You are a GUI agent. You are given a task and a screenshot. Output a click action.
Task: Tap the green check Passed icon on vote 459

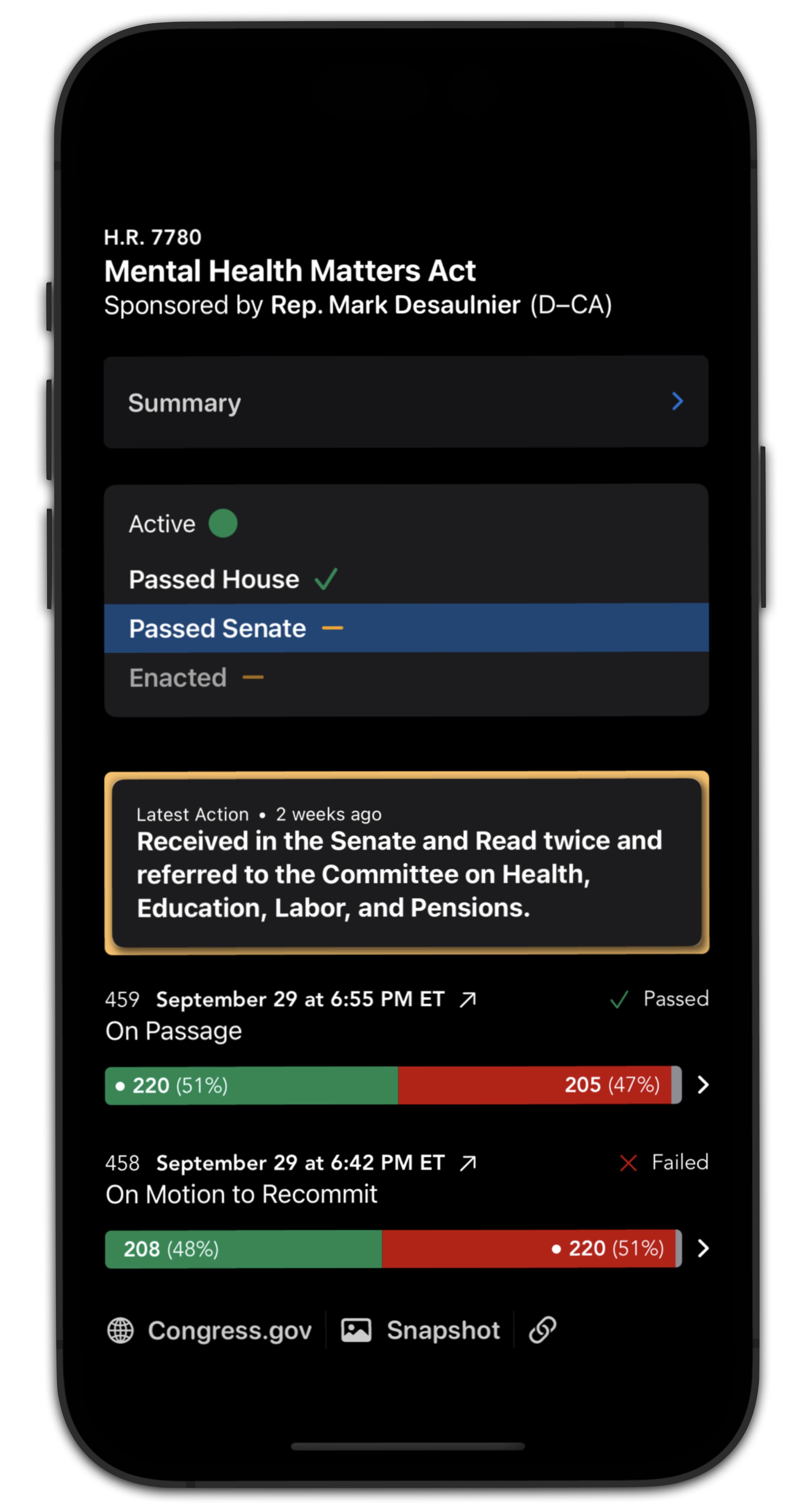tap(619, 999)
